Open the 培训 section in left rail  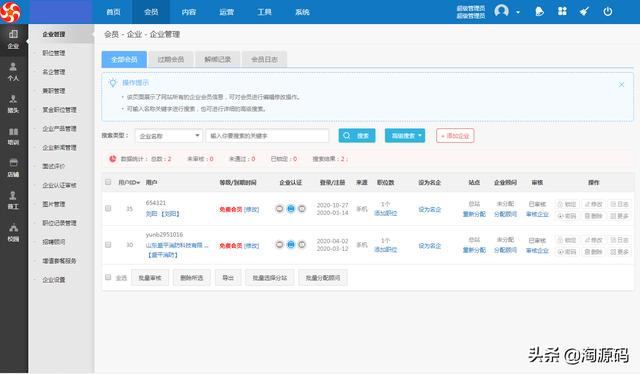point(13,136)
